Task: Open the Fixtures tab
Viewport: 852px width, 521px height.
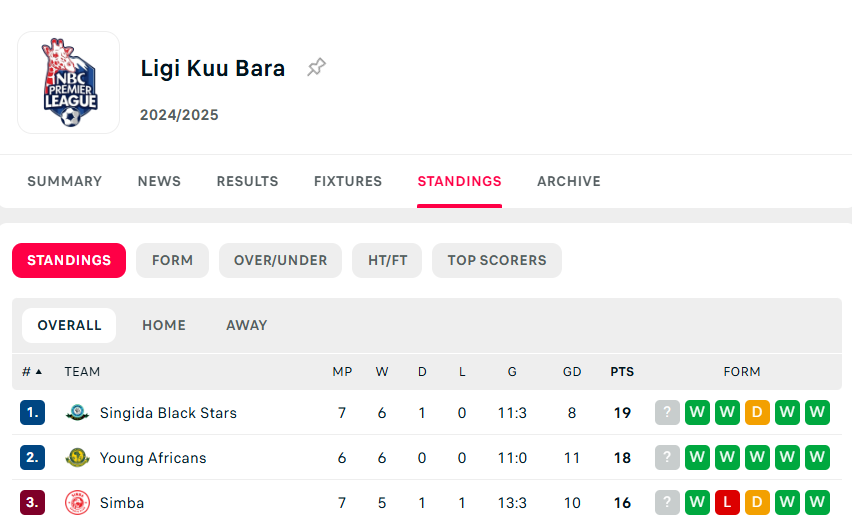Action: pyautogui.click(x=348, y=181)
